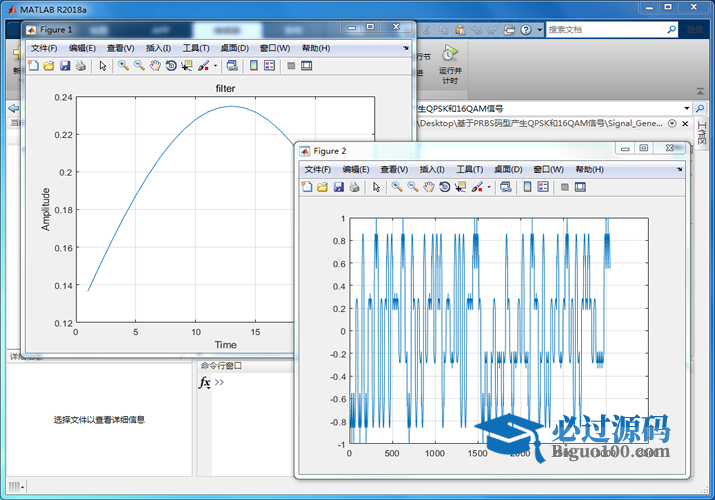Select Brush data tool in Figure 1
Viewport: 715px width, 500px height.
(203, 66)
